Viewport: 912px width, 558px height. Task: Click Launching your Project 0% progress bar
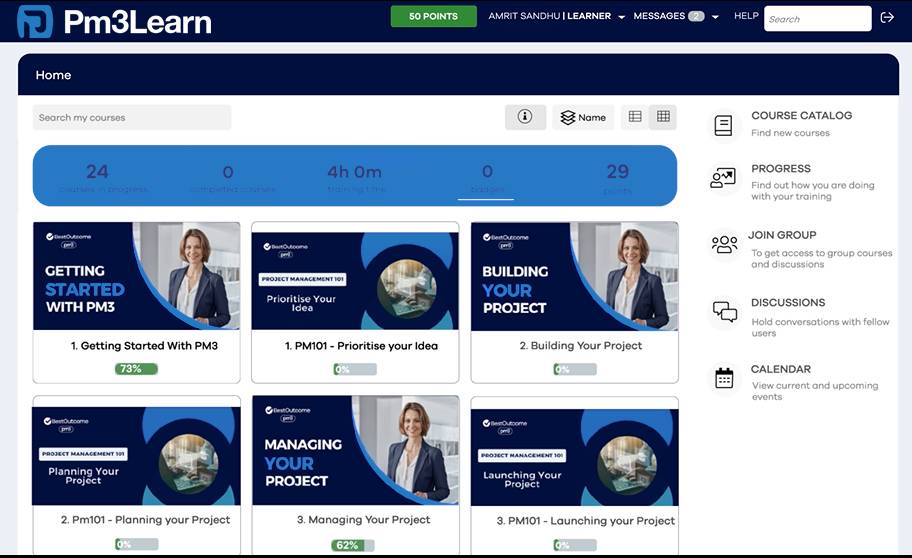pyautogui.click(x=575, y=545)
